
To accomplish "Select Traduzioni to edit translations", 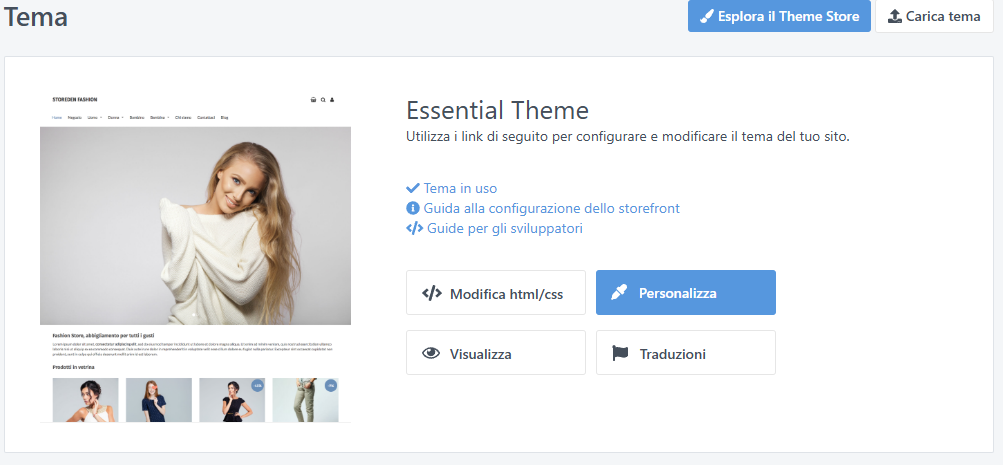I will [673, 353].
